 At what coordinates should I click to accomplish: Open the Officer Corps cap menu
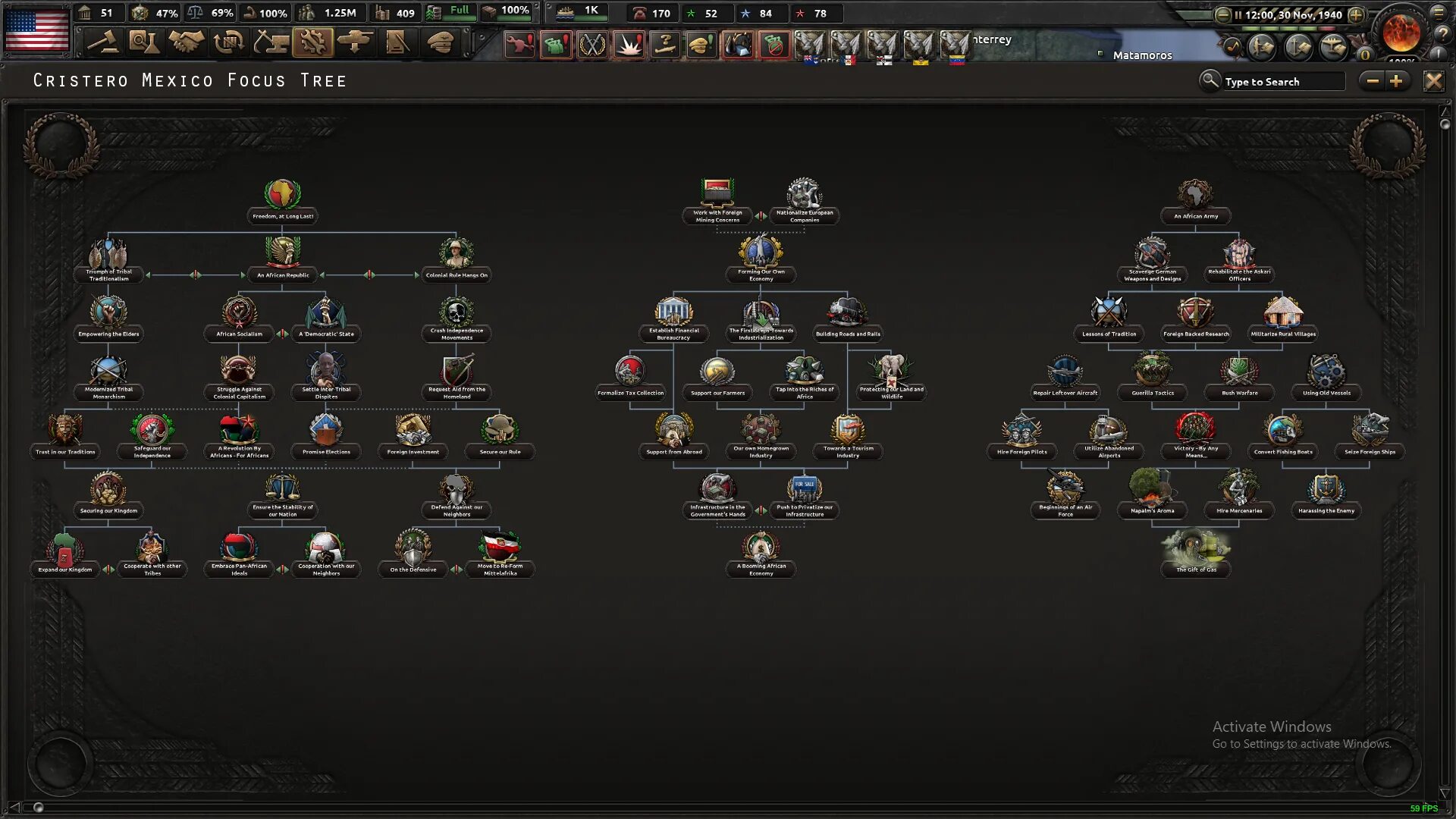tap(440, 42)
